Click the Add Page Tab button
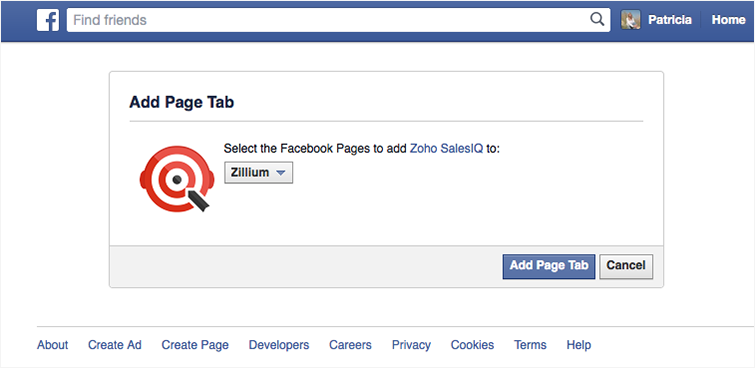The height and width of the screenshot is (368, 755). pos(549,266)
